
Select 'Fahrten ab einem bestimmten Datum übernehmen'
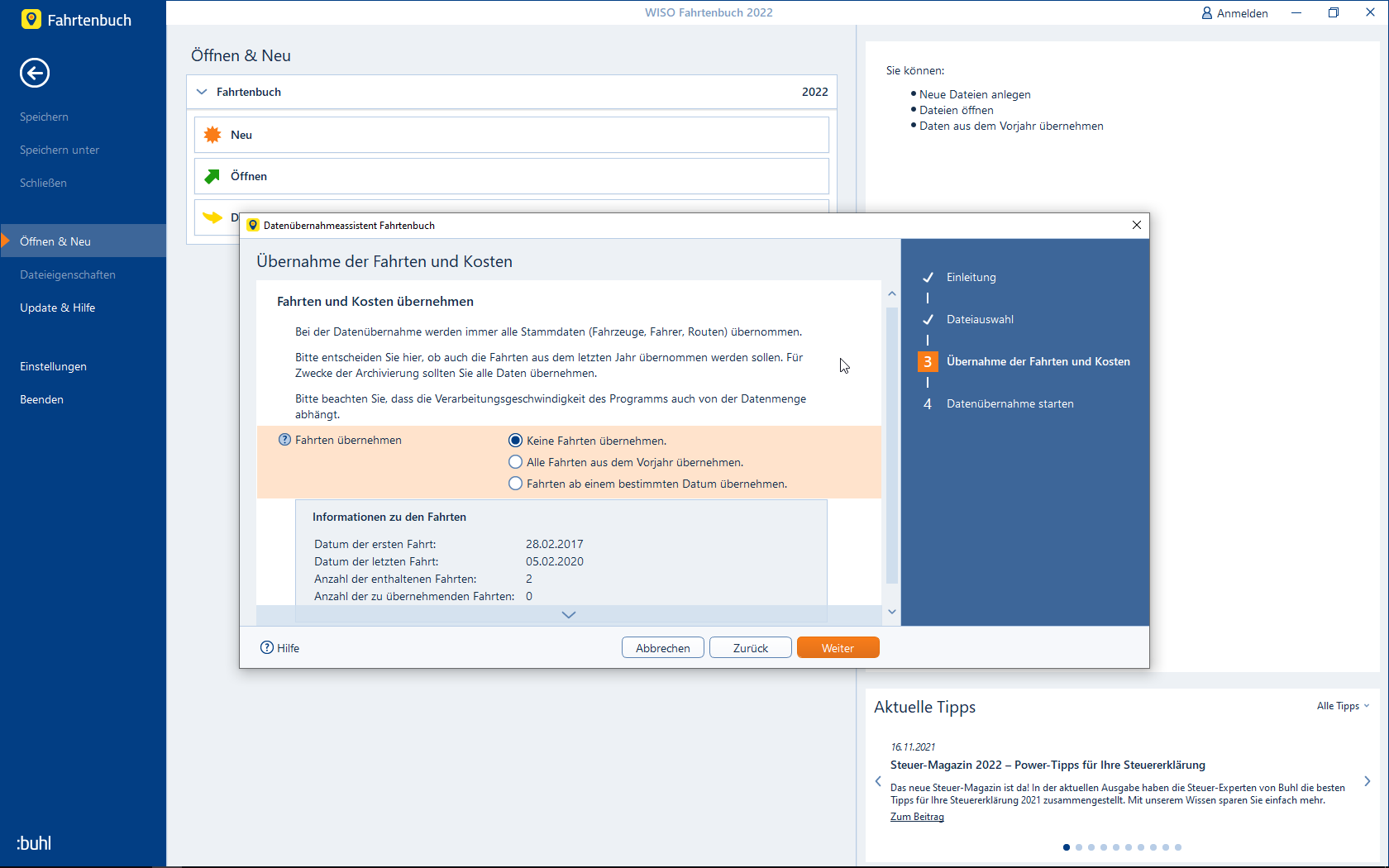click(515, 484)
